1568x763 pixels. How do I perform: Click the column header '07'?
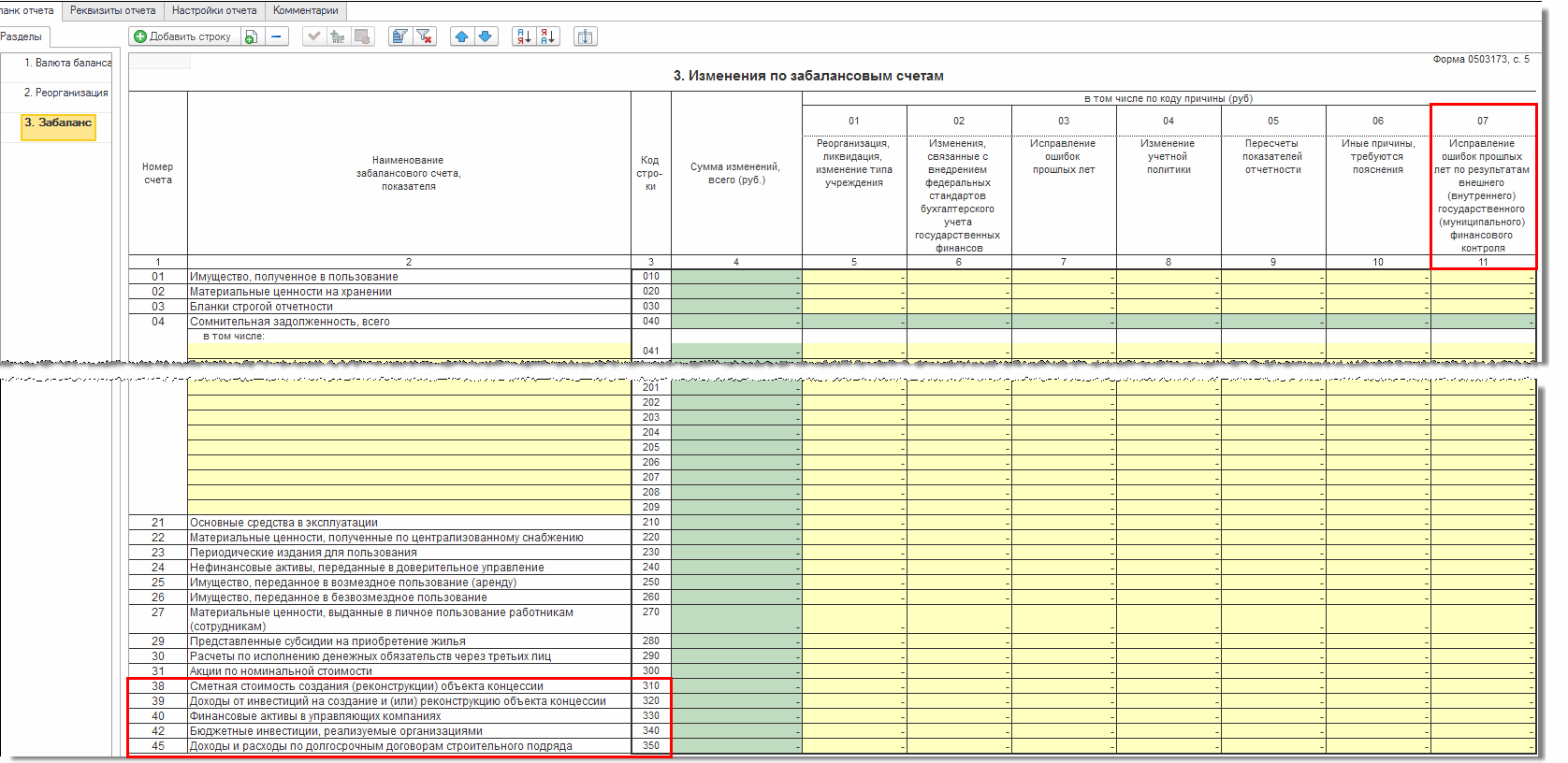tap(1483, 121)
